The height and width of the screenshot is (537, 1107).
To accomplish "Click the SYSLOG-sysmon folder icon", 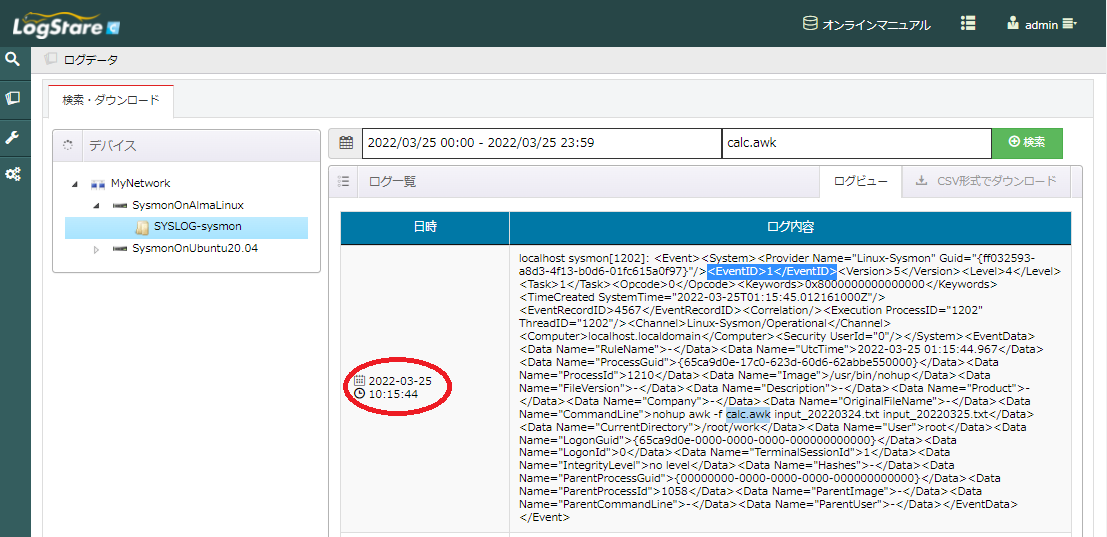I will point(142,227).
